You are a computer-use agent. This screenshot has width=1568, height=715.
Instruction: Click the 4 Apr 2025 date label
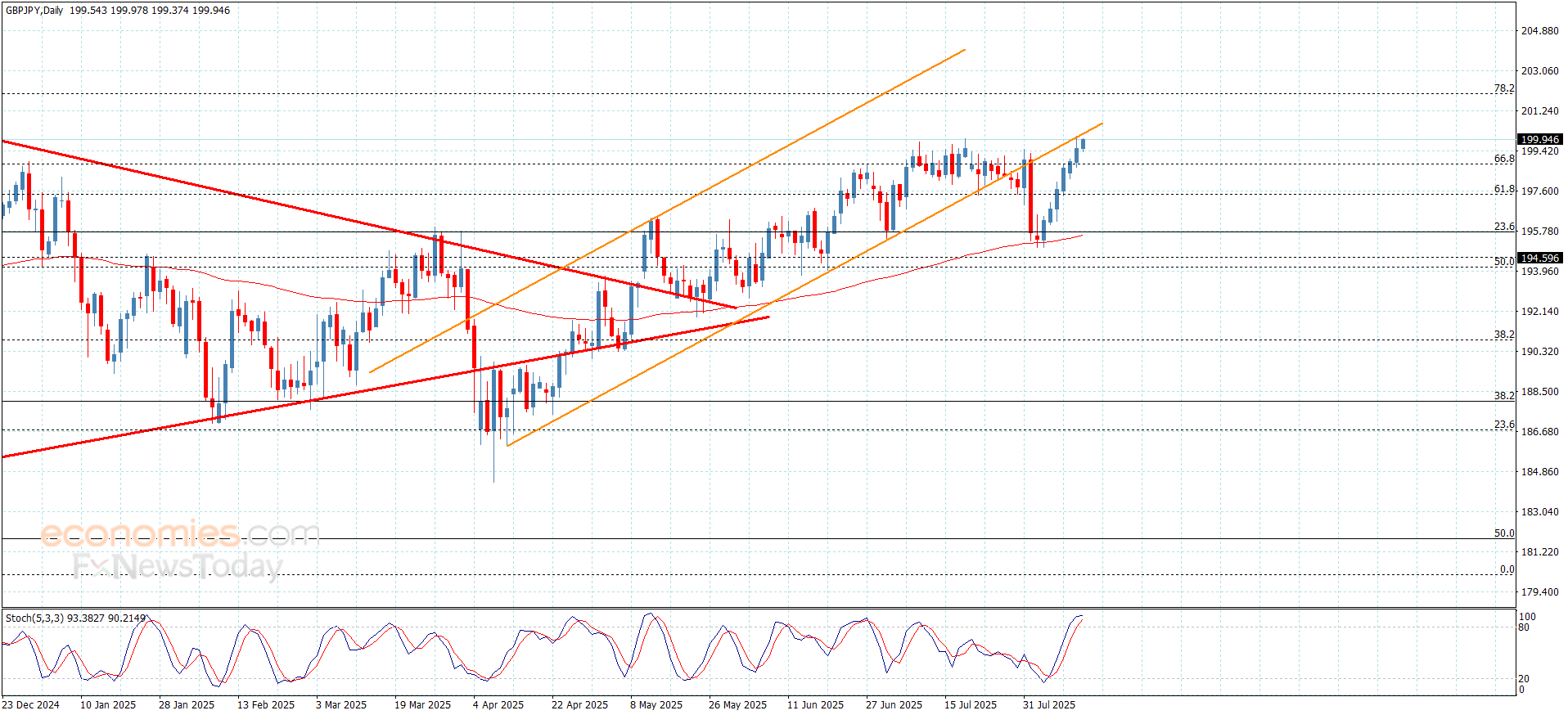click(498, 705)
